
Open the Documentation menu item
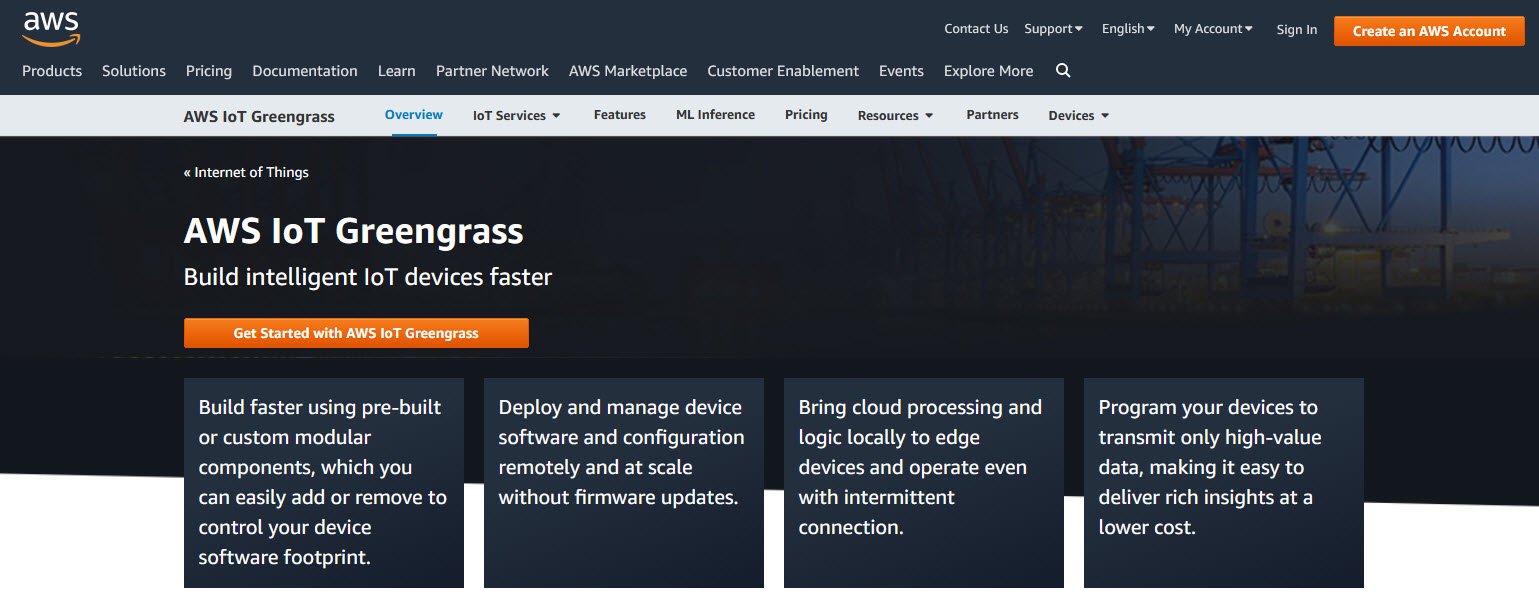[x=305, y=71]
